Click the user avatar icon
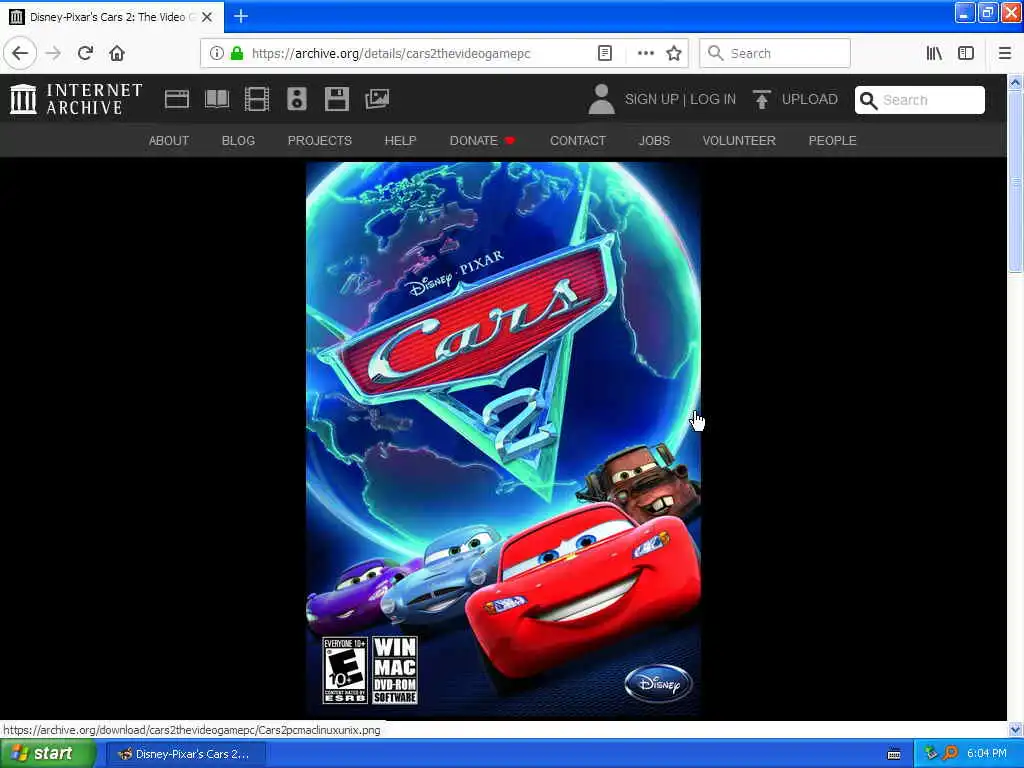1024x768 pixels. point(601,99)
